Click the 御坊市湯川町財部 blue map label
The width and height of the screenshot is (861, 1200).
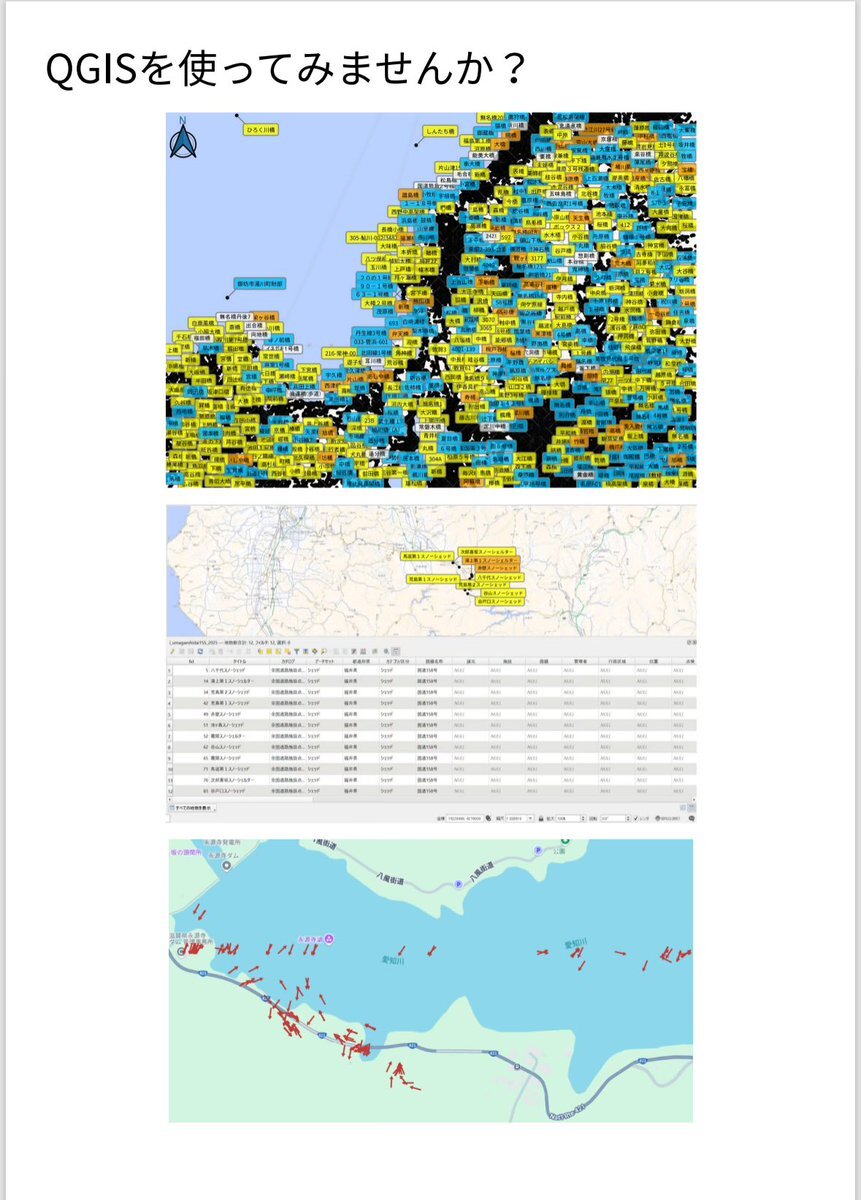click(x=260, y=284)
